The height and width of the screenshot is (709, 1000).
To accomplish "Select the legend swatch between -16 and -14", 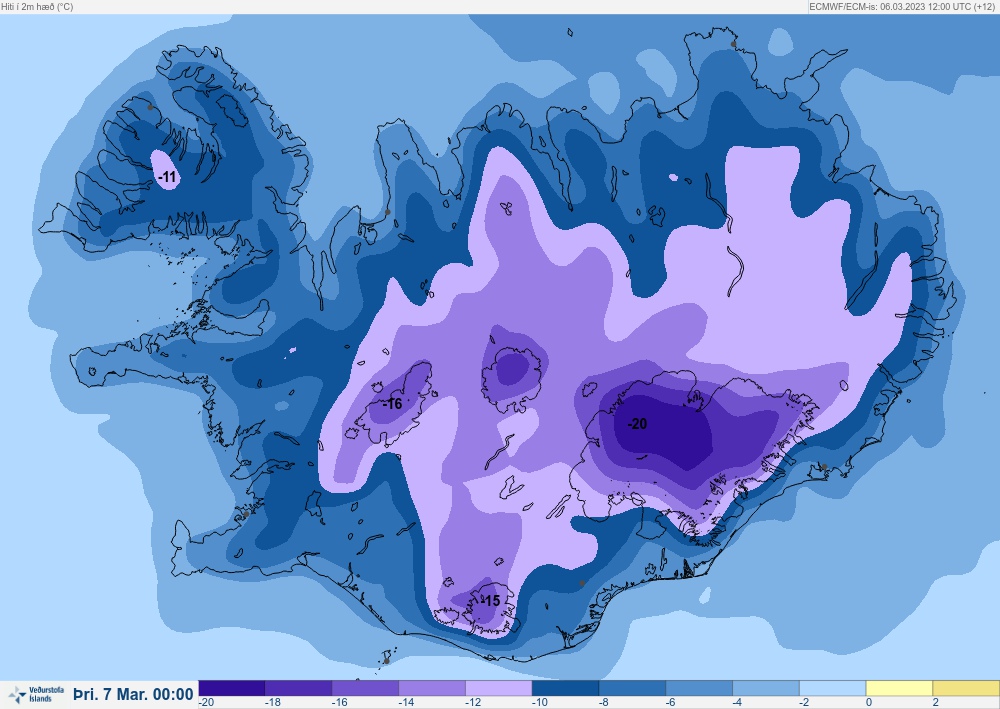I will coord(365,688).
